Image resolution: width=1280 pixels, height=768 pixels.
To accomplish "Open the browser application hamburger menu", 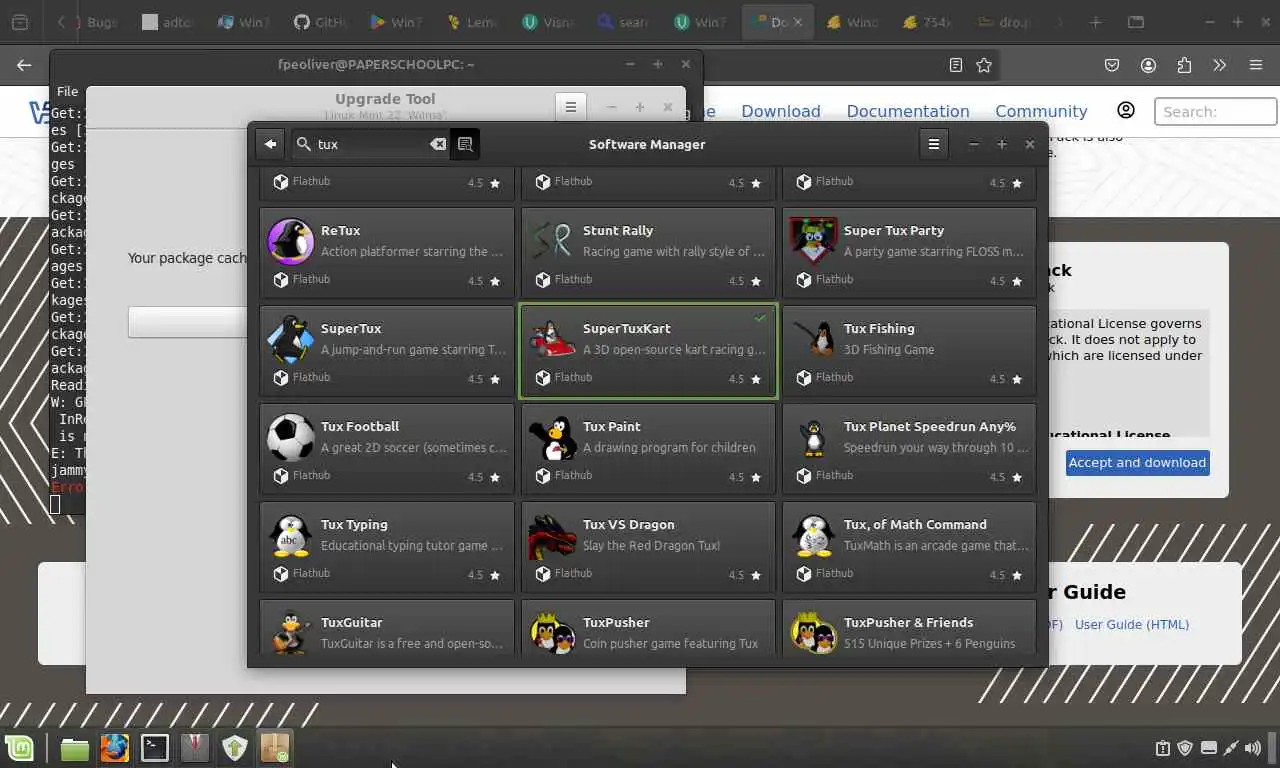I will pos(1256,65).
